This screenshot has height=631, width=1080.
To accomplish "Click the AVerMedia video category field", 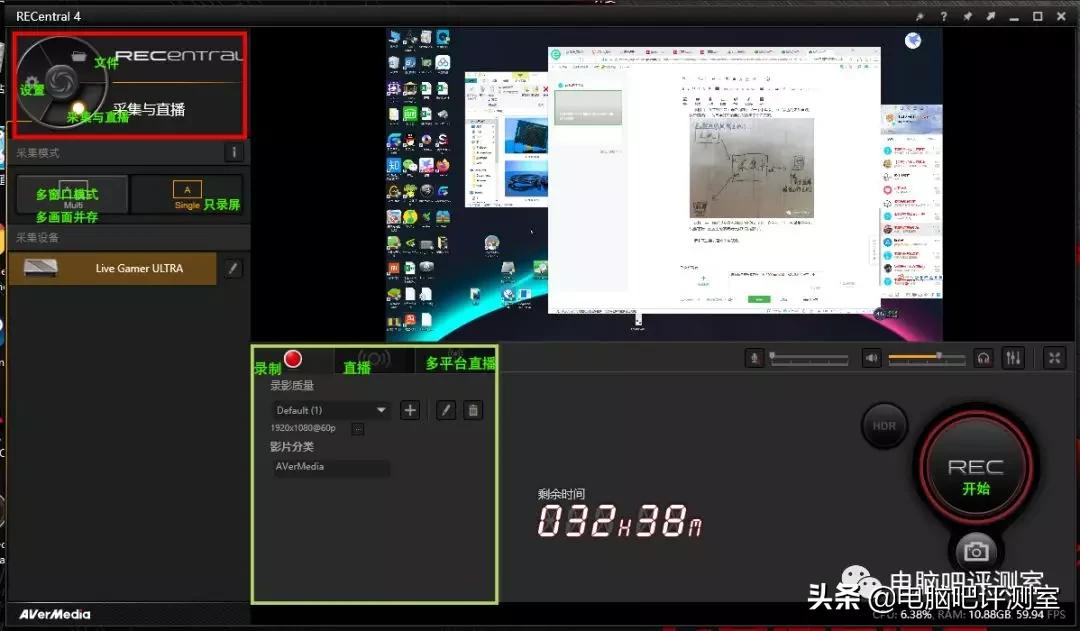I will 330,467.
